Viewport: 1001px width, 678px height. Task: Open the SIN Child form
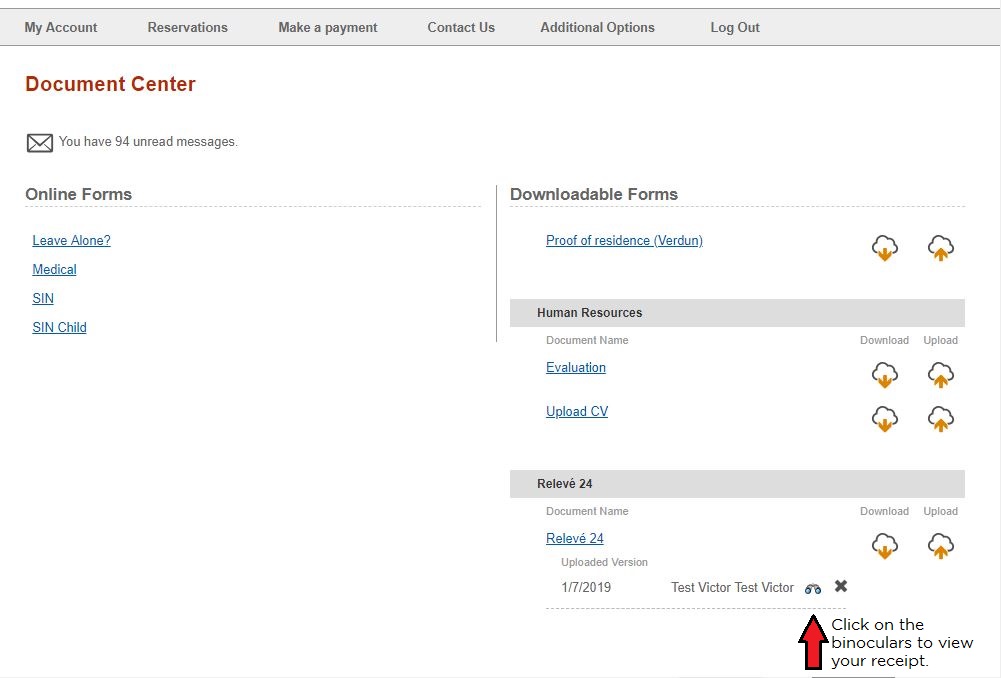point(59,328)
